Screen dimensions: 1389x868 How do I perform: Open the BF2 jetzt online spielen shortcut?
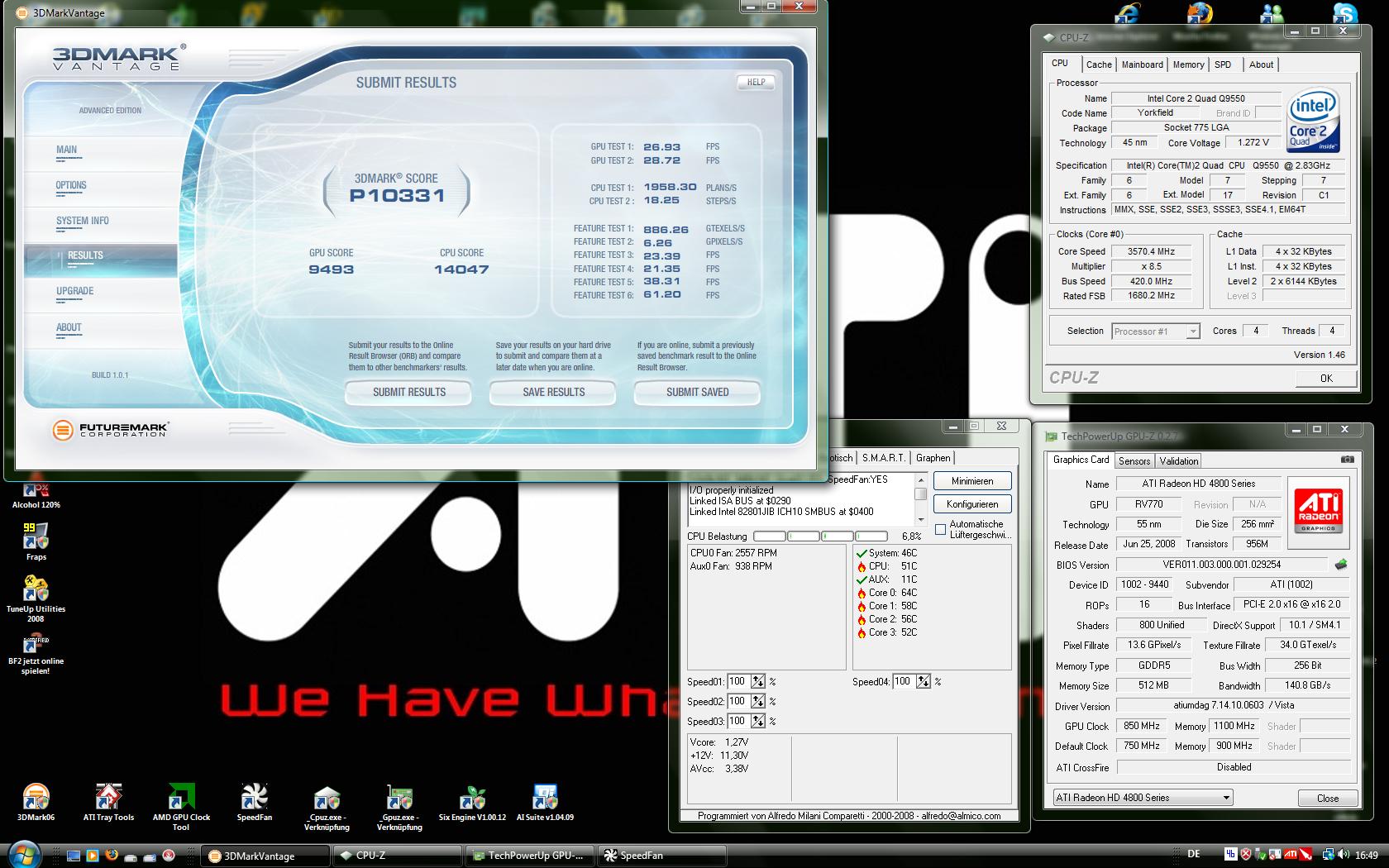pyautogui.click(x=36, y=653)
